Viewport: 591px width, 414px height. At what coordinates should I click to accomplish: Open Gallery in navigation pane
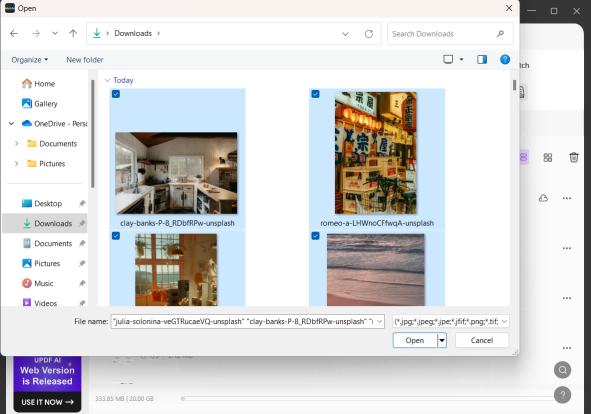[46, 104]
